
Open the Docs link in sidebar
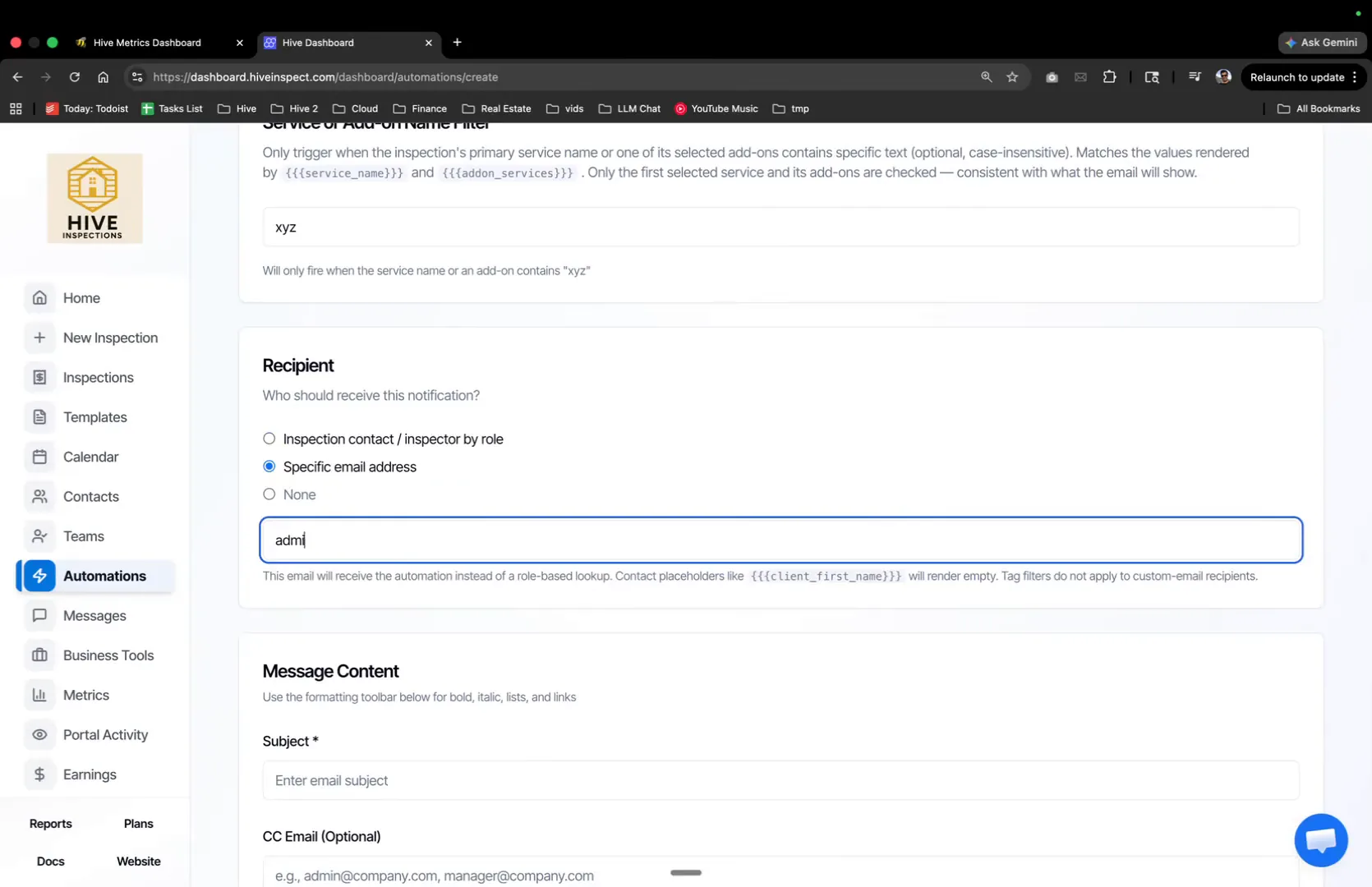click(50, 862)
